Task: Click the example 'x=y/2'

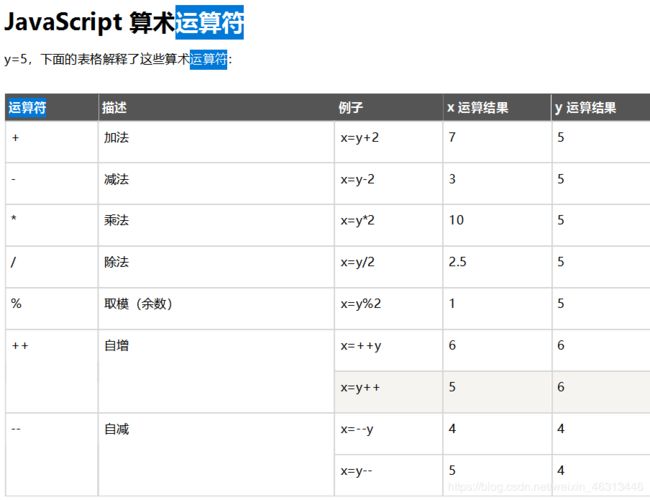Action: (x=357, y=262)
